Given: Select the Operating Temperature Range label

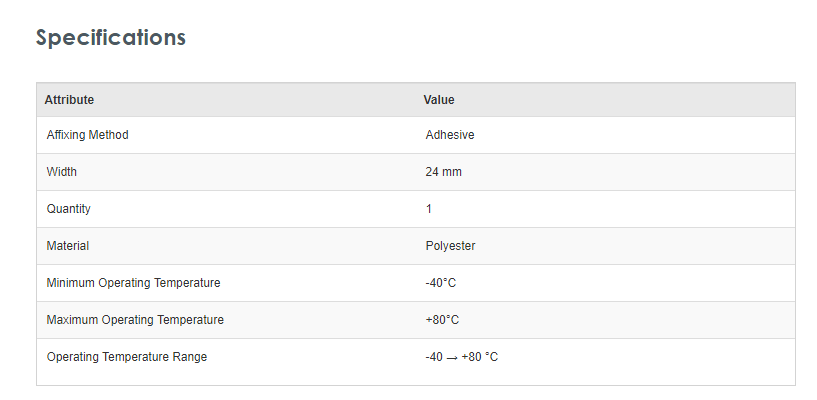Looking at the screenshot, I should coord(127,357).
